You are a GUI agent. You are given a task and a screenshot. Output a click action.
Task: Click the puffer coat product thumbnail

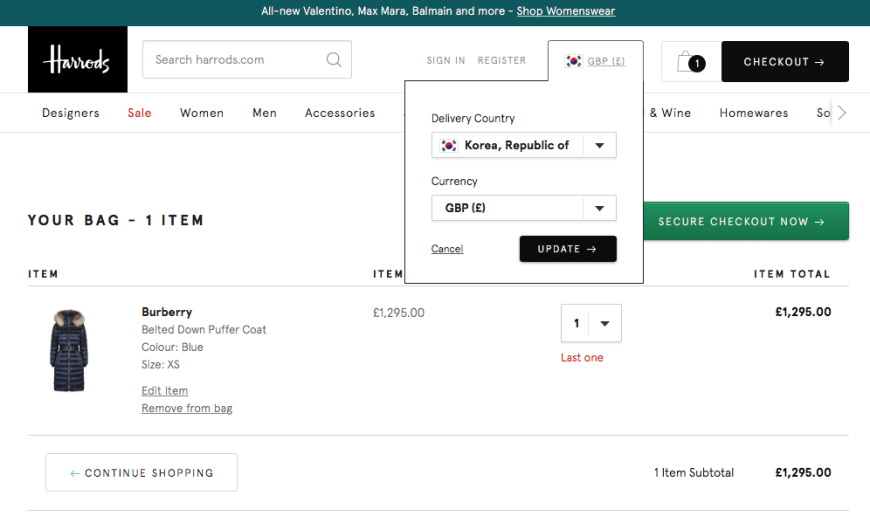69,351
